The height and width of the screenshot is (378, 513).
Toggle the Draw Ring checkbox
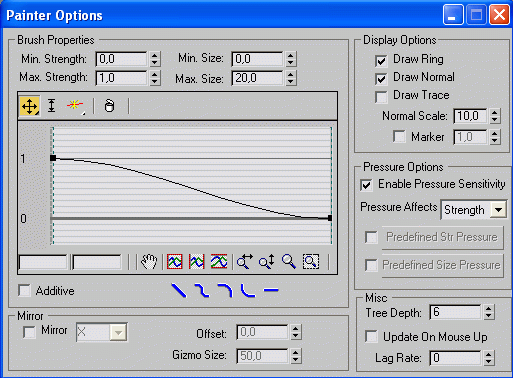[x=381, y=61]
